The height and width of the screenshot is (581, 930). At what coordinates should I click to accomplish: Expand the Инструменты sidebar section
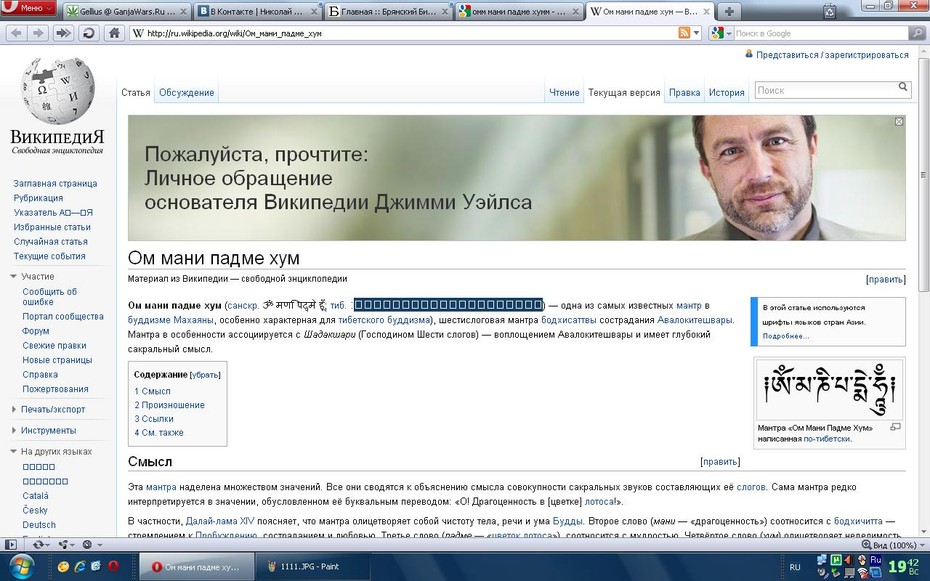point(14,430)
